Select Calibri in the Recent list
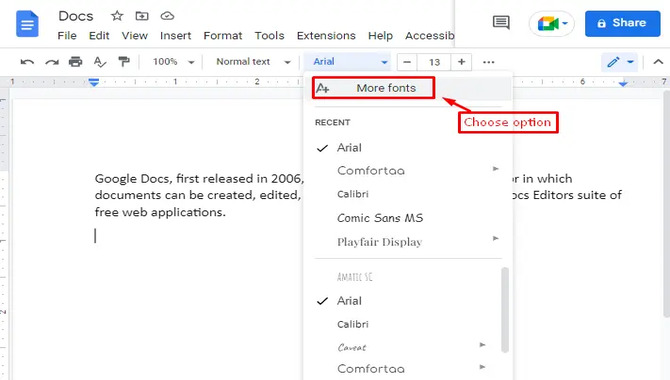This screenshot has height=380, width=670. 353,194
